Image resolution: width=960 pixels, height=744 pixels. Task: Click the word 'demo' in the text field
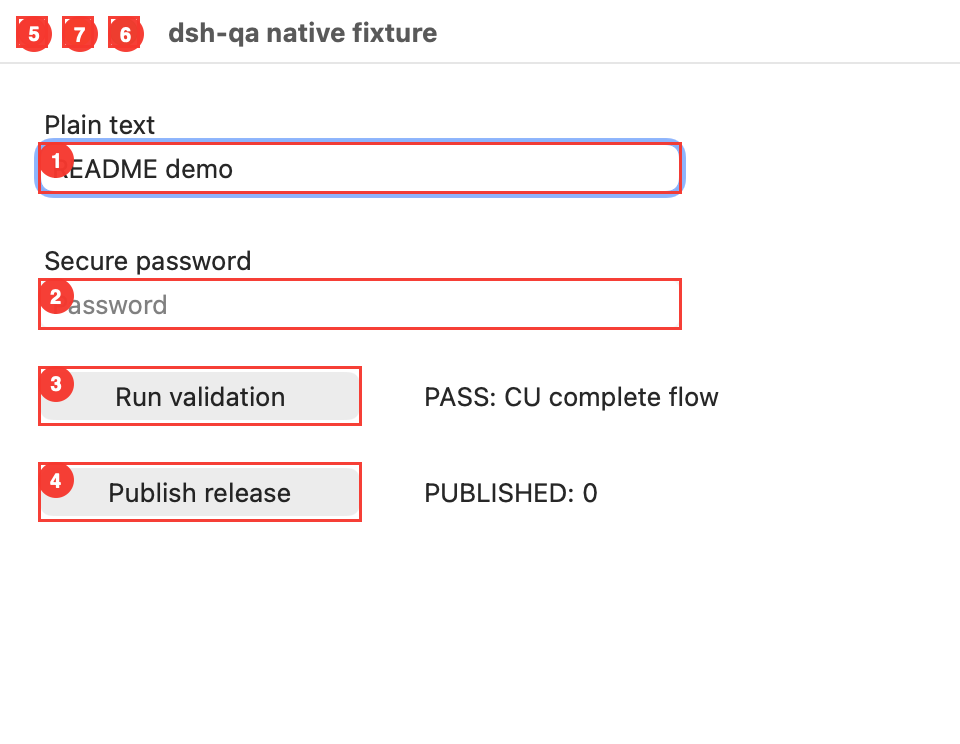point(200,169)
